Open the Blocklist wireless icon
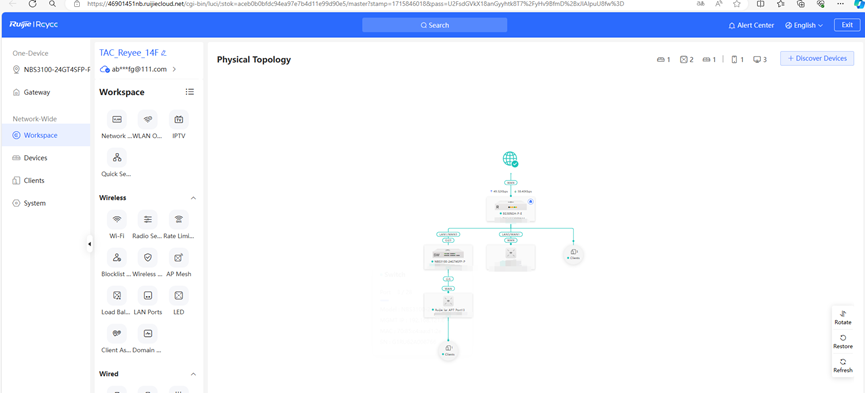865x393 pixels. pos(116,257)
